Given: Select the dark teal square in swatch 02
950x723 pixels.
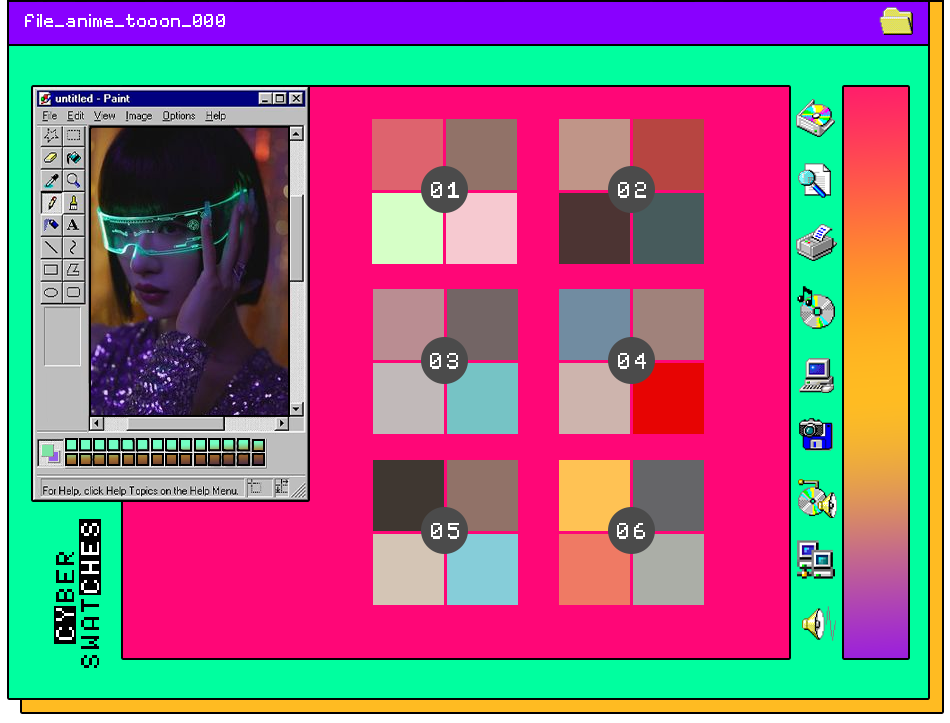Looking at the screenshot, I should coord(668,228).
